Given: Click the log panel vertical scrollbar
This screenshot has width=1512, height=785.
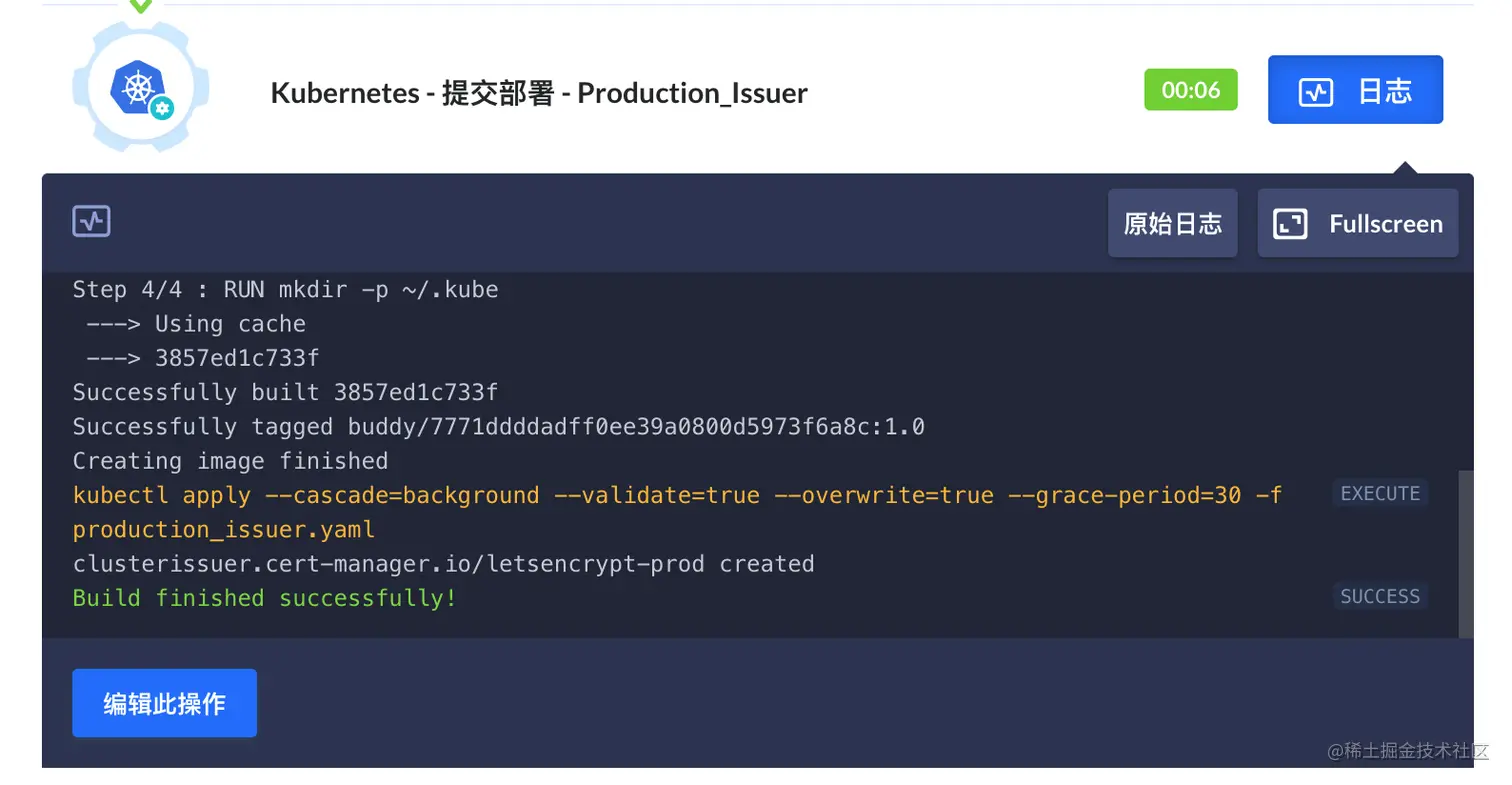Looking at the screenshot, I should [1466, 554].
